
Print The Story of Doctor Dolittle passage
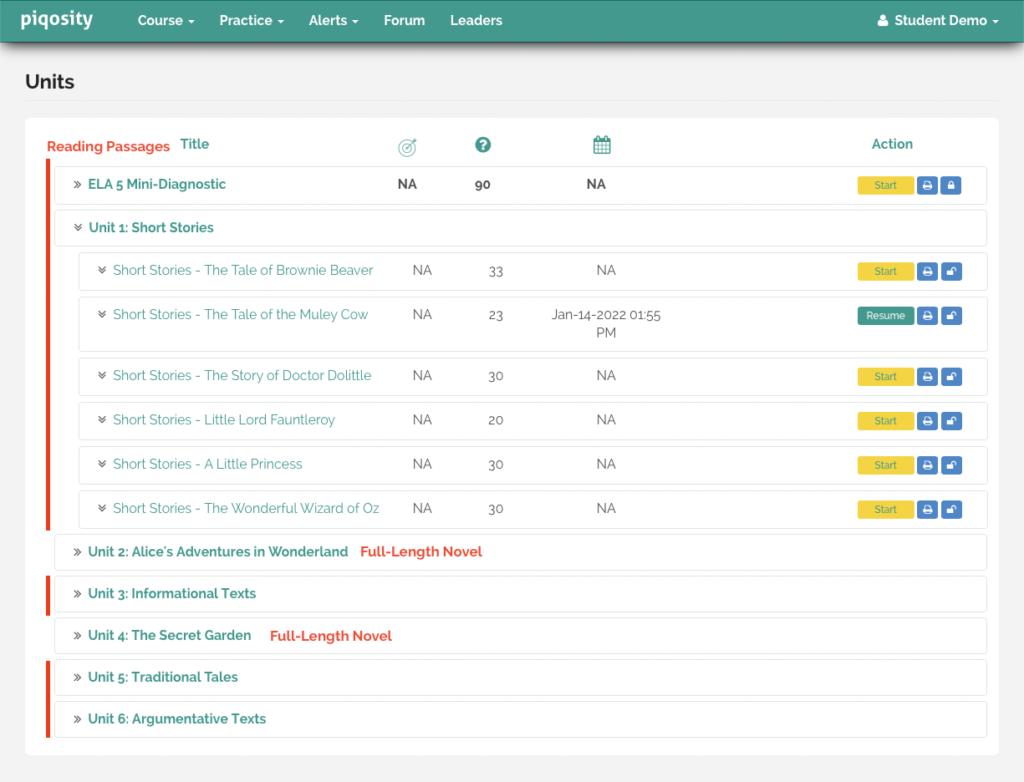click(927, 377)
